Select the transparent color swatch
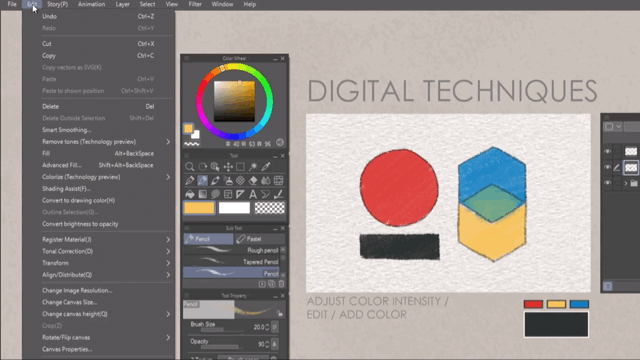 tap(269, 208)
